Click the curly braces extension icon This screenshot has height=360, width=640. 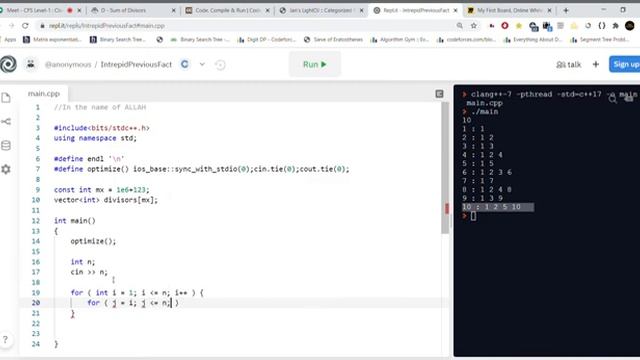tap(602, 26)
